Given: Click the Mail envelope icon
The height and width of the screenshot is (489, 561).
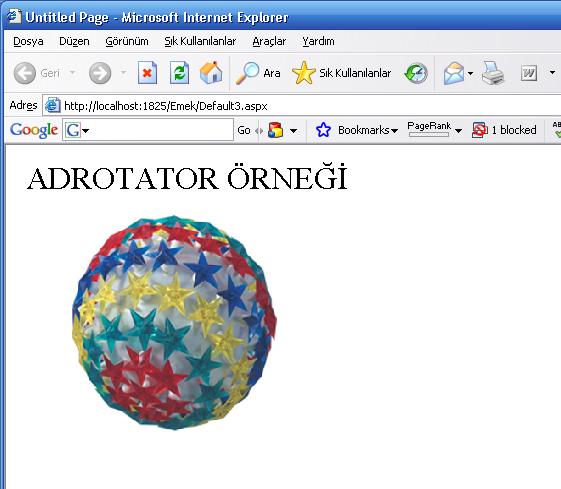Looking at the screenshot, I should (454, 73).
